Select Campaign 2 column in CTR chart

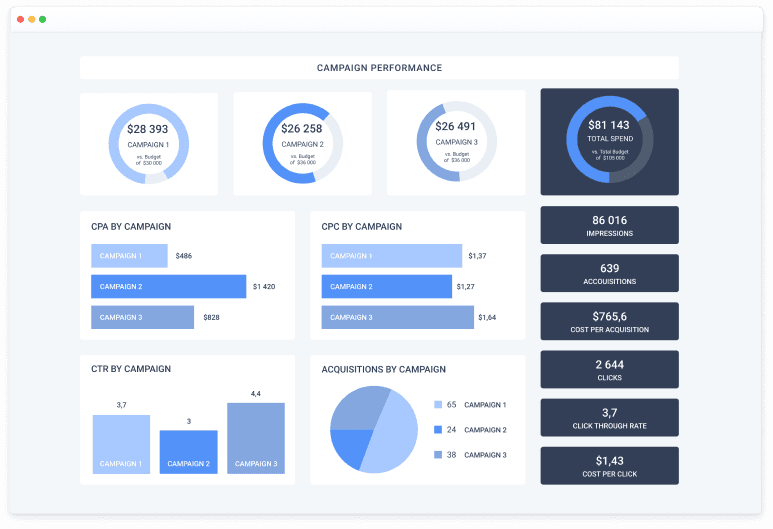click(188, 452)
